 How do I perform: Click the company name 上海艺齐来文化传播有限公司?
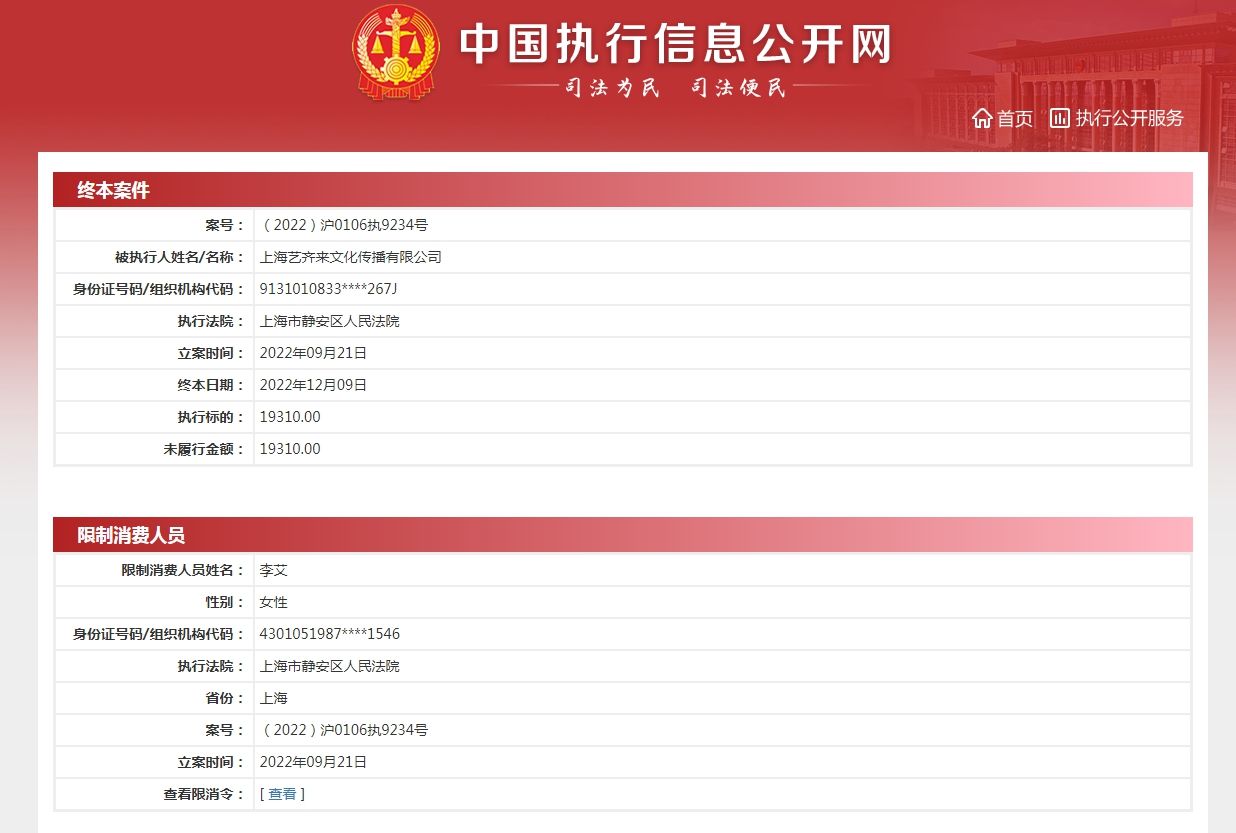[353, 256]
